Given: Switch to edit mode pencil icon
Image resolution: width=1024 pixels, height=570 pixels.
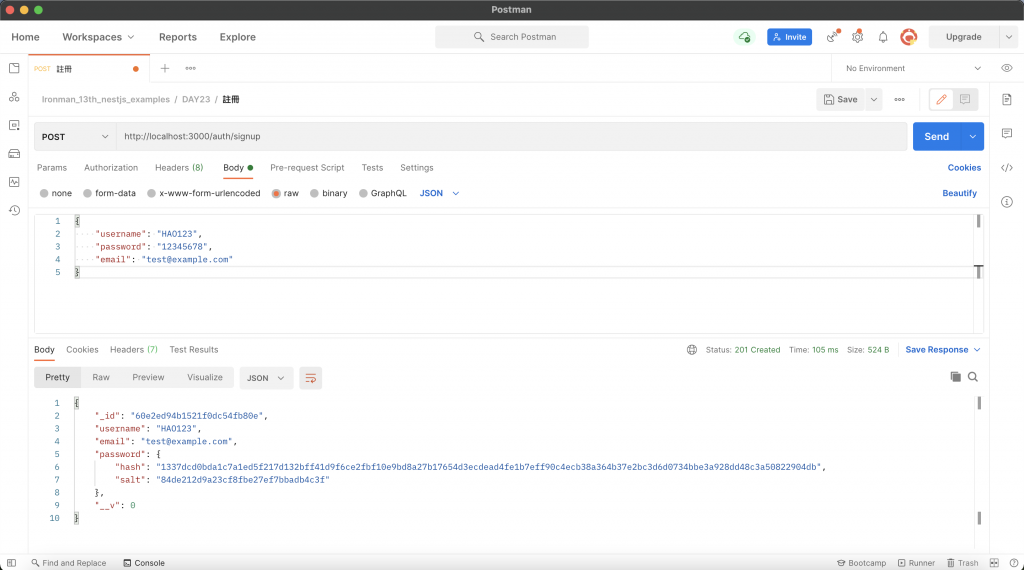Looking at the screenshot, I should tap(941, 99).
